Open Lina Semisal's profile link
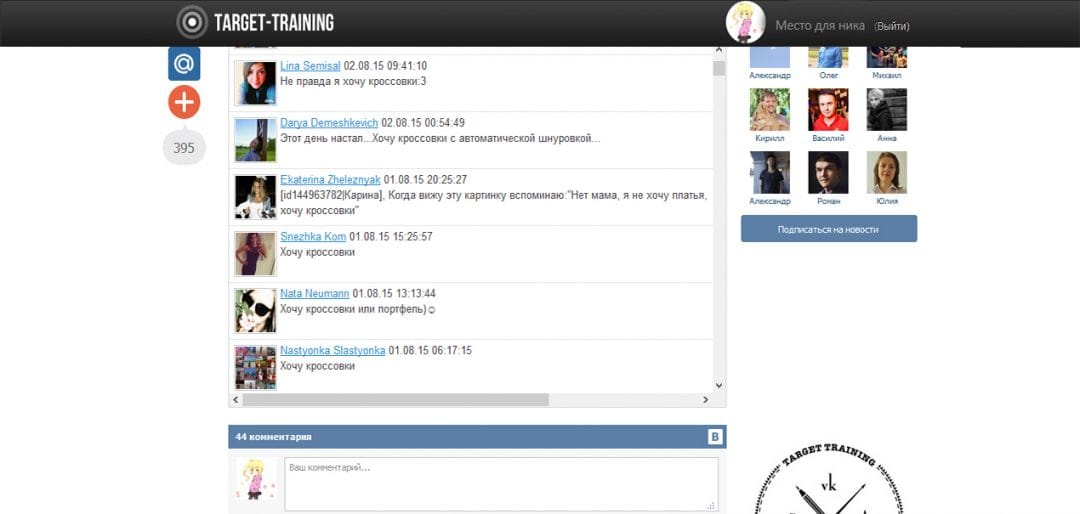 click(310, 66)
